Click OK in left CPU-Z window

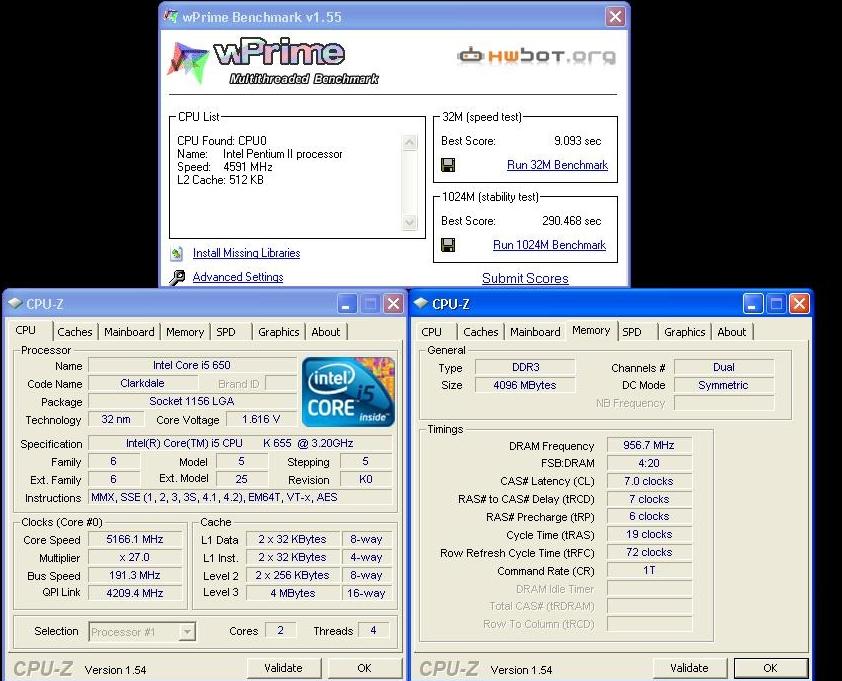pos(365,668)
